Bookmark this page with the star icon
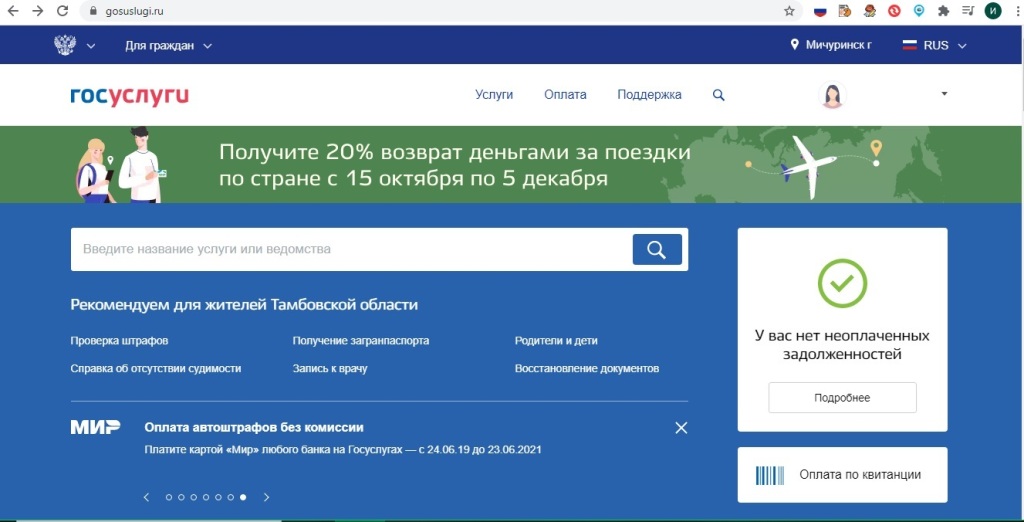Image resolution: width=1024 pixels, height=522 pixels. pyautogui.click(x=789, y=11)
